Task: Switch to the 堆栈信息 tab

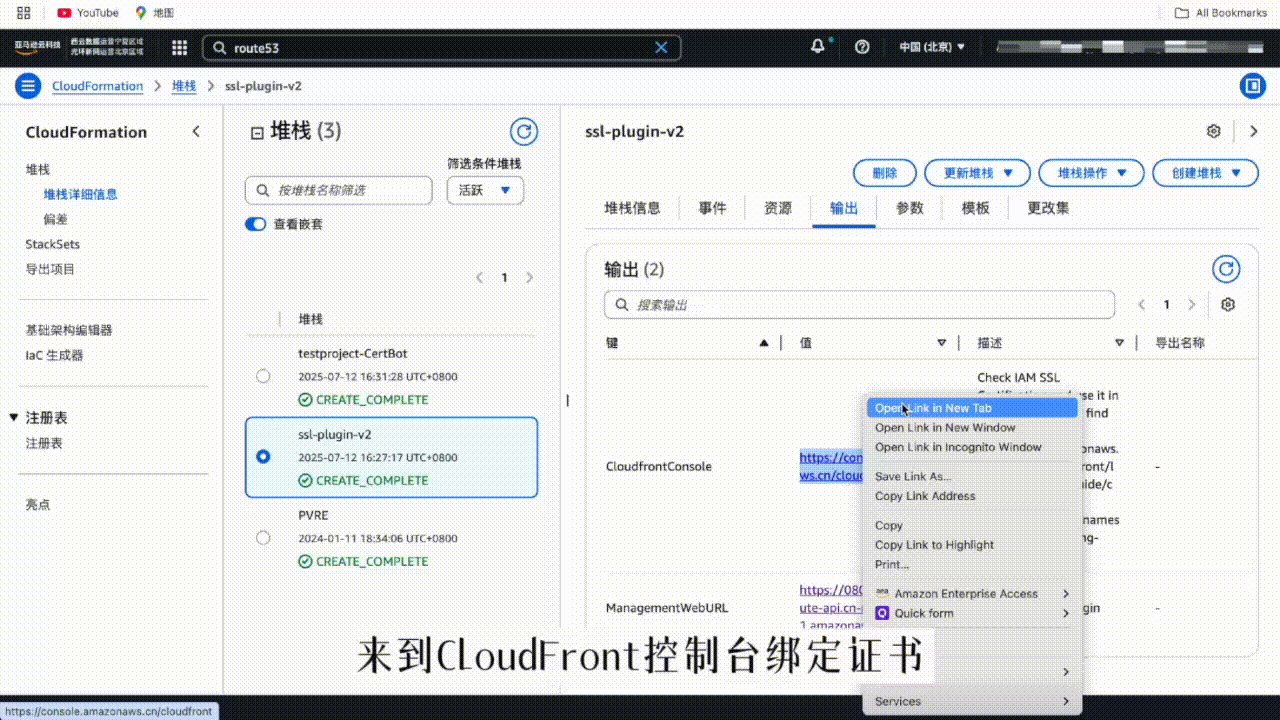Action: 632,208
